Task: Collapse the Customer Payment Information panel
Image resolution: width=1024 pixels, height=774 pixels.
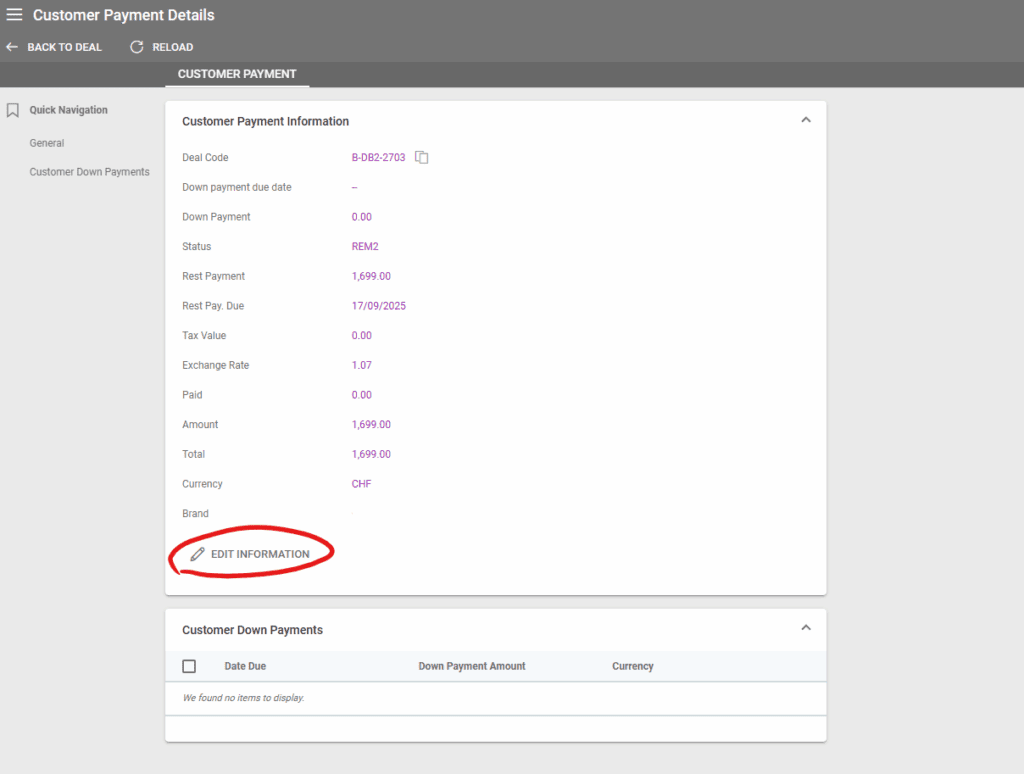Action: (805, 121)
